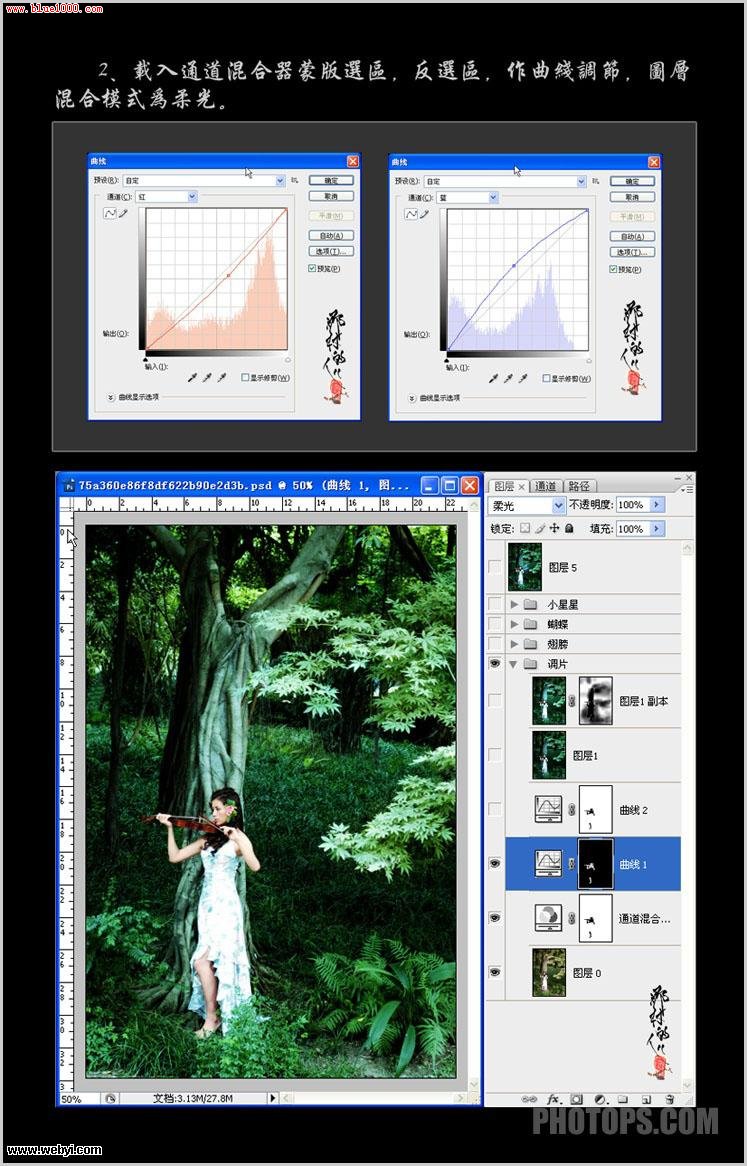
Task: Select curve point tool in red-channel Curves dialog
Action: tap(110, 213)
